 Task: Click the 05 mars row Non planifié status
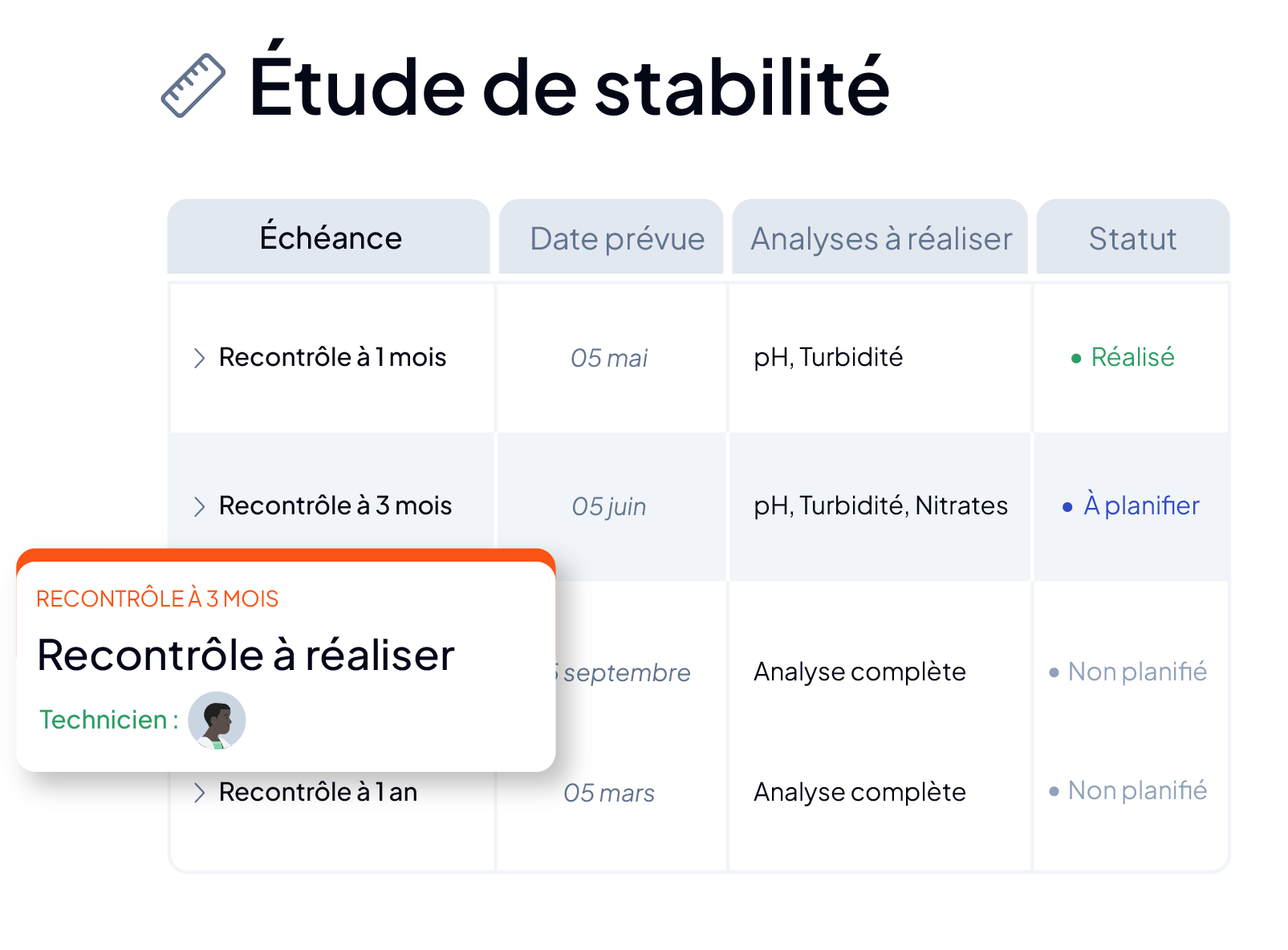point(1137,790)
